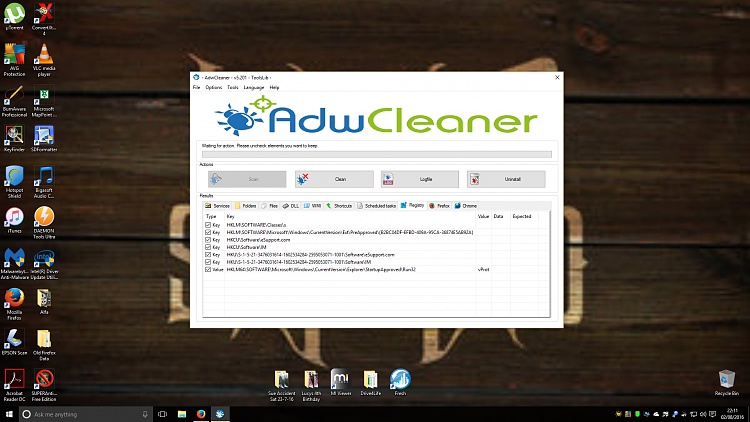750x422 pixels.
Task: Close the AdwCleaner window
Action: (x=557, y=78)
